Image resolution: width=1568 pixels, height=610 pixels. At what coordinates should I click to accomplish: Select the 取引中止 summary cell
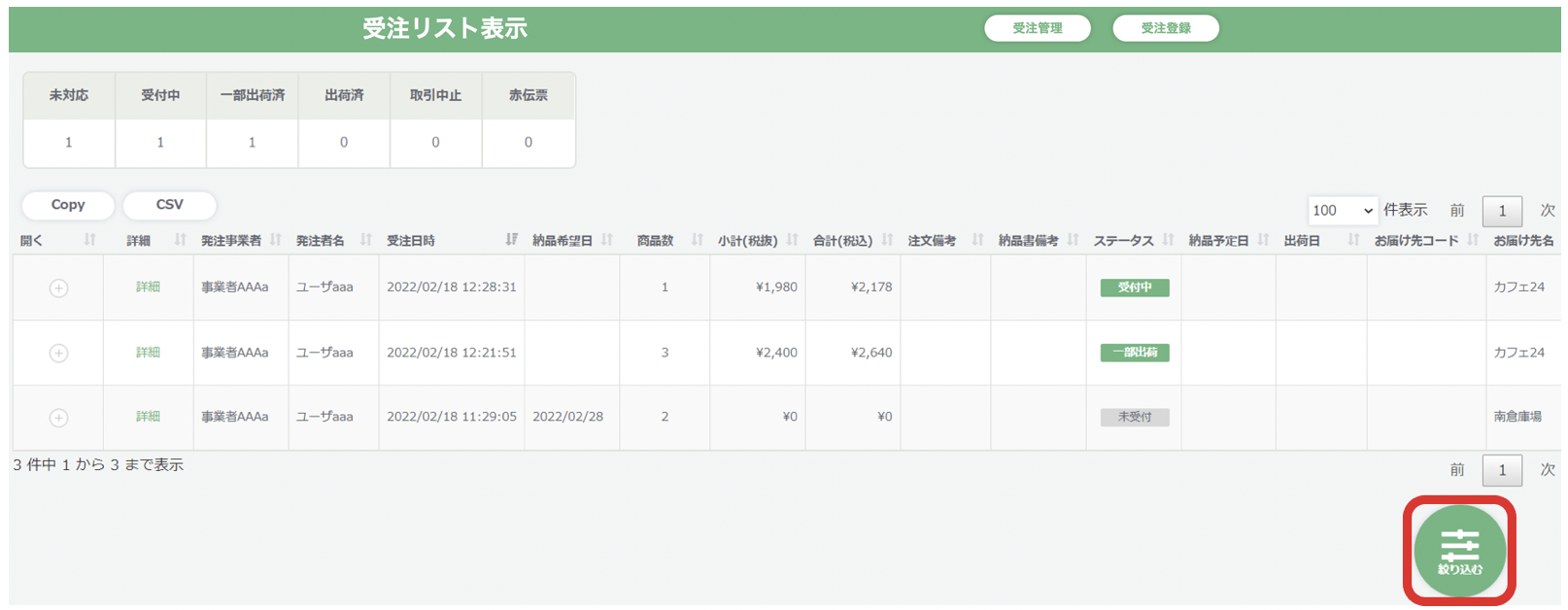[435, 95]
